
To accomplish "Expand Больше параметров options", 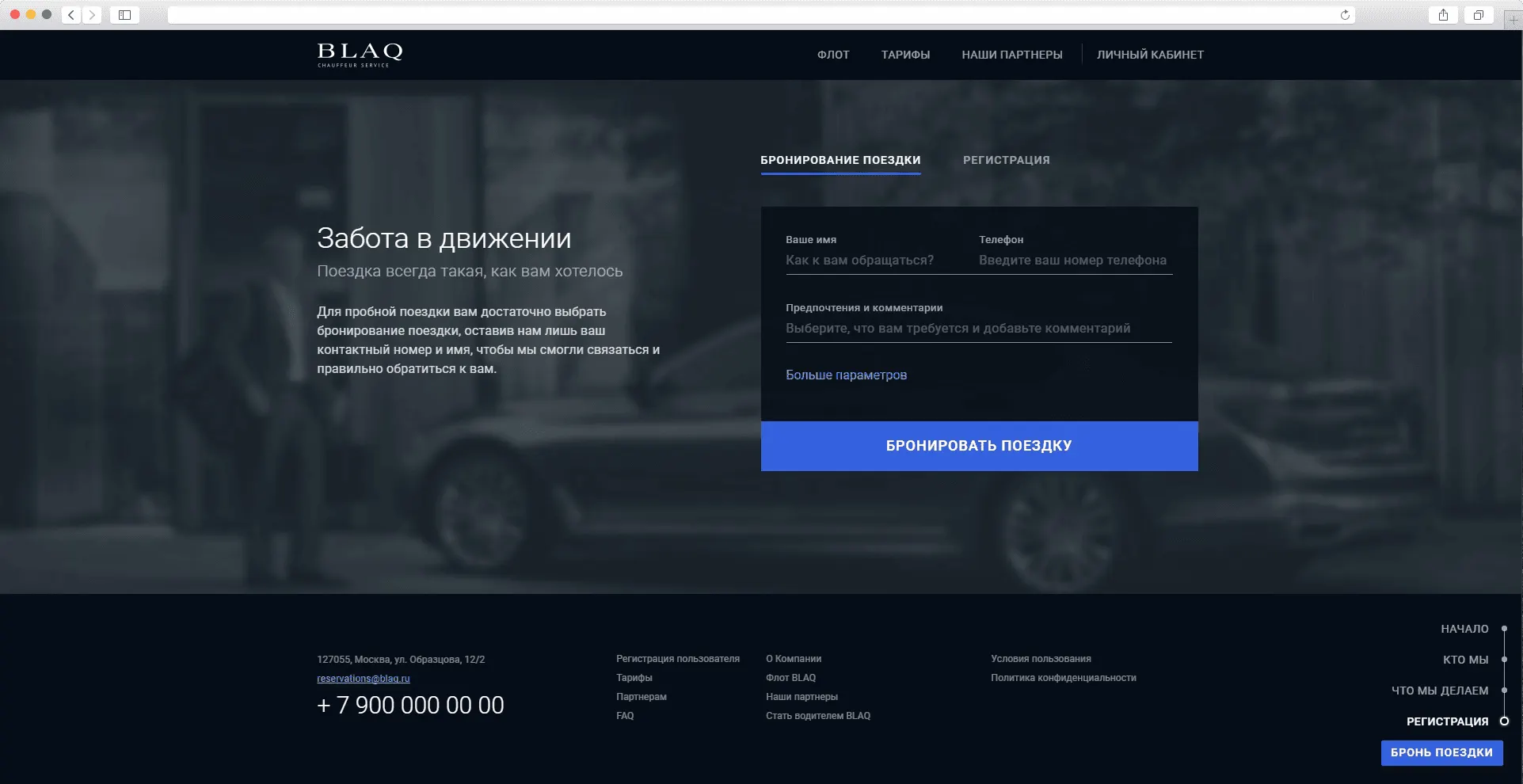I will 846,375.
